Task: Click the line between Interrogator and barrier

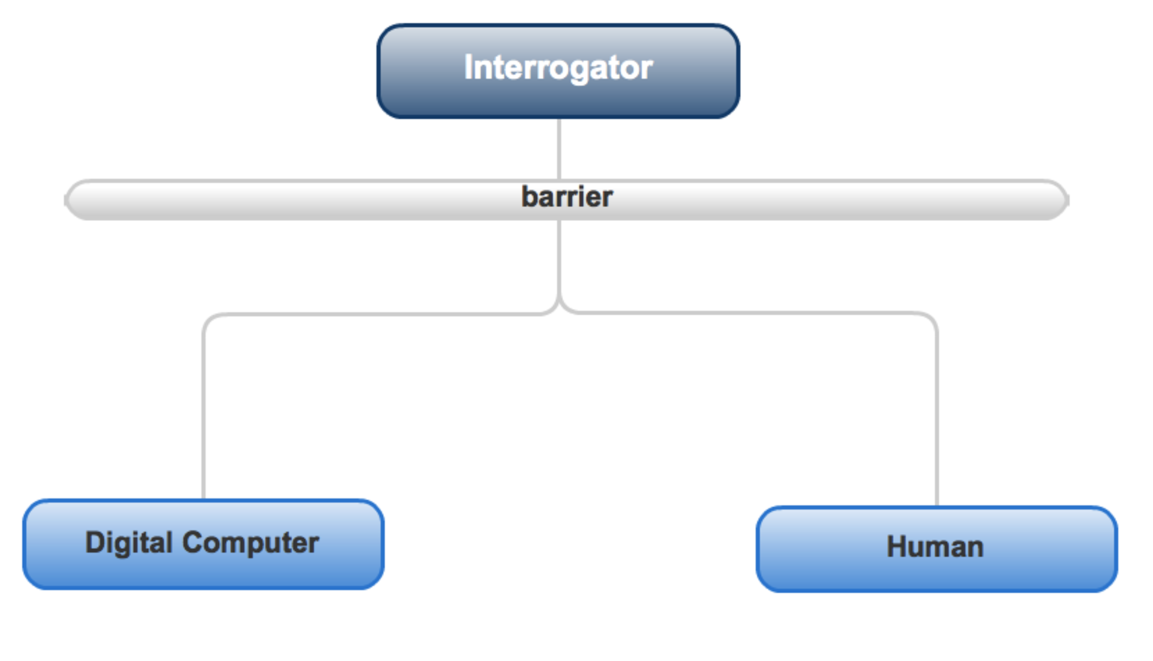Action: coord(559,148)
